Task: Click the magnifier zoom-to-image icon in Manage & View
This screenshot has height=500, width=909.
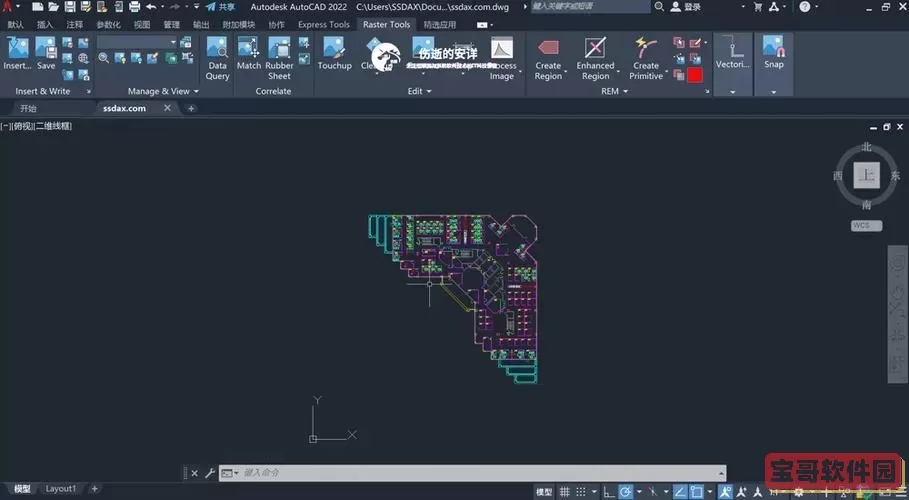Action: 103,57
